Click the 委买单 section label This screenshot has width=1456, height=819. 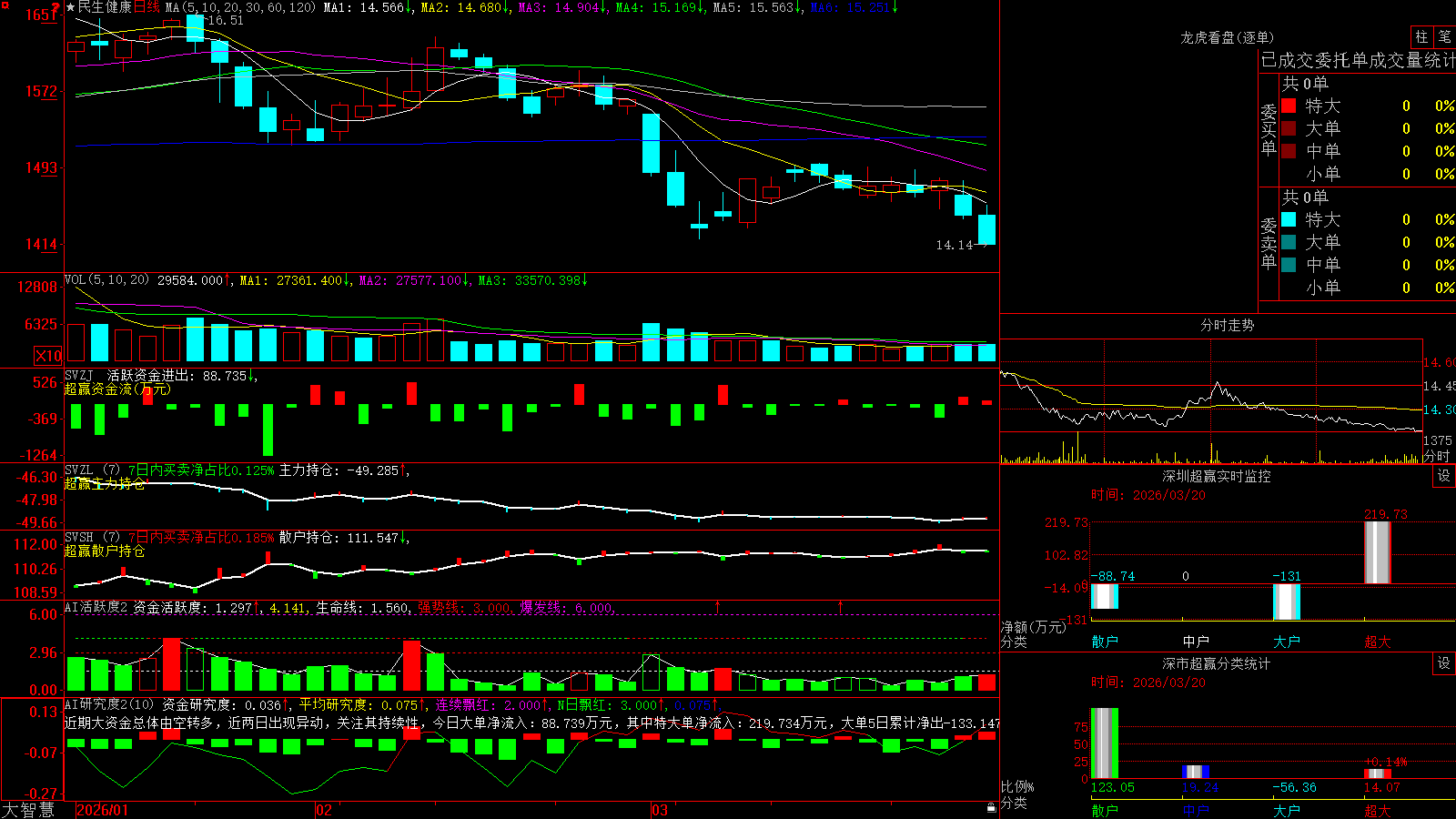1269,129
